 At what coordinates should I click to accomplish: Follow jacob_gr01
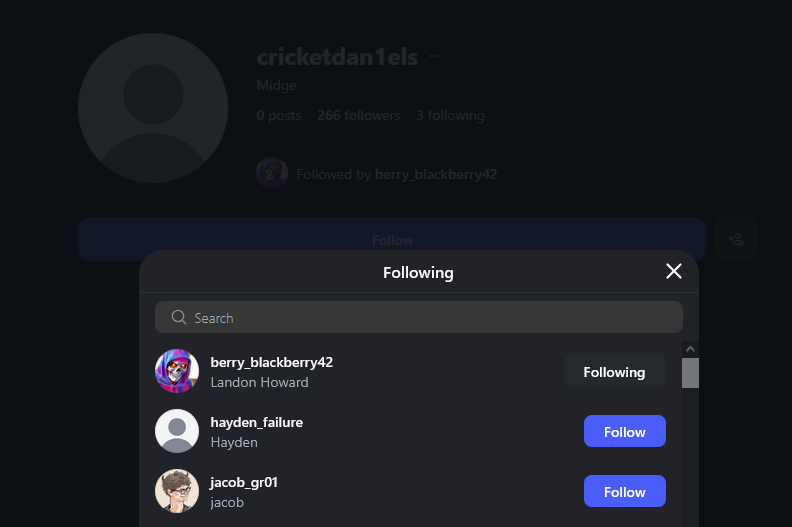tap(625, 491)
